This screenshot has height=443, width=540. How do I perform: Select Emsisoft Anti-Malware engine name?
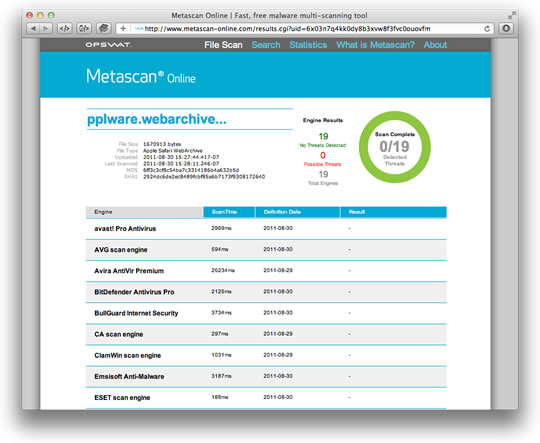point(129,377)
